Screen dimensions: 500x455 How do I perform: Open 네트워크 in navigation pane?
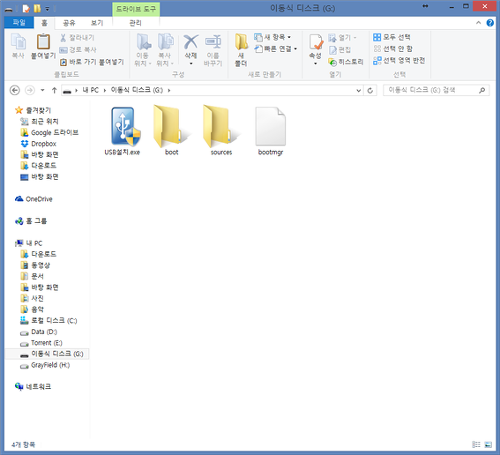click(x=33, y=387)
